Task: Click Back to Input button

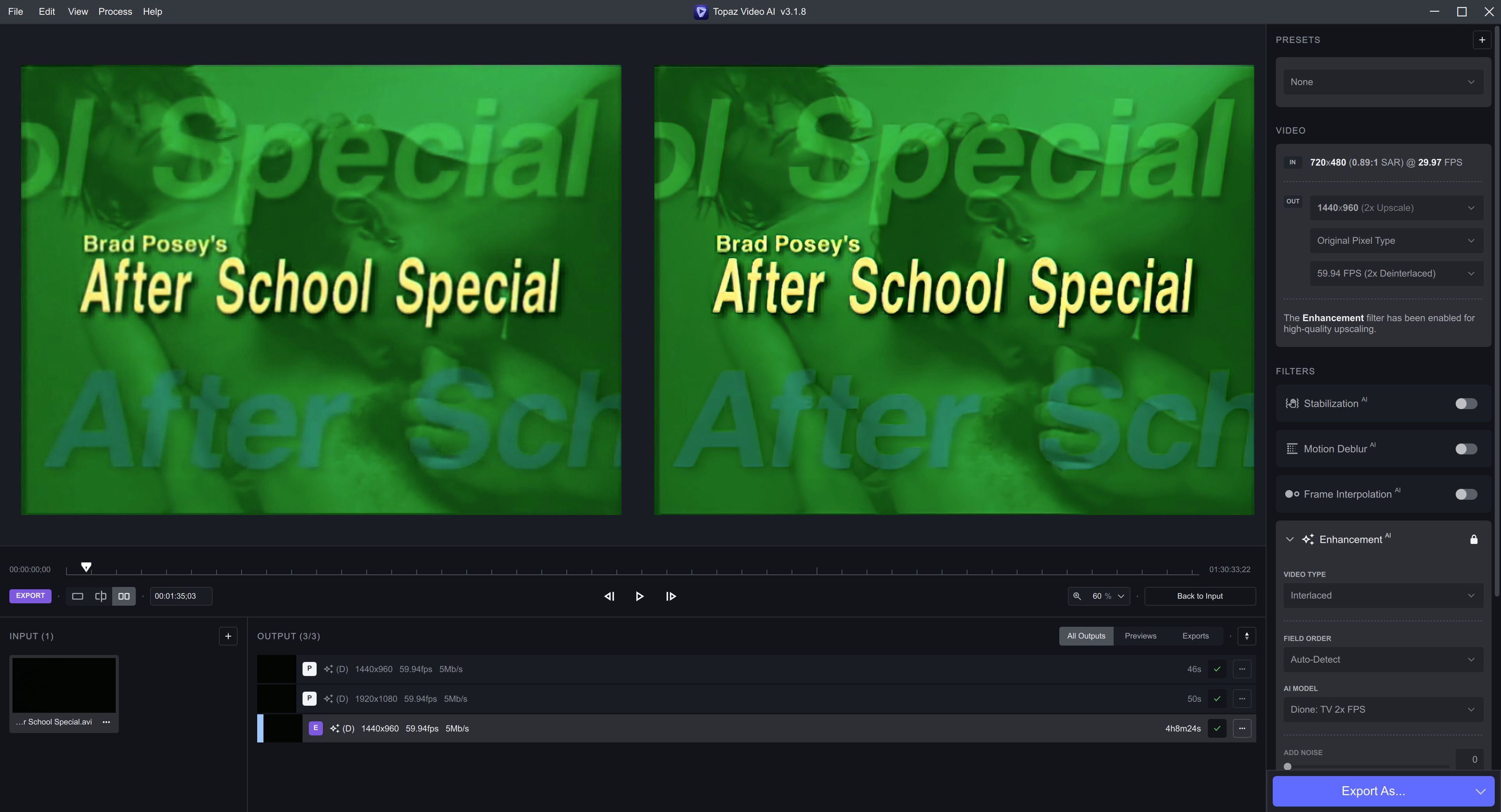Action: pyautogui.click(x=1200, y=596)
